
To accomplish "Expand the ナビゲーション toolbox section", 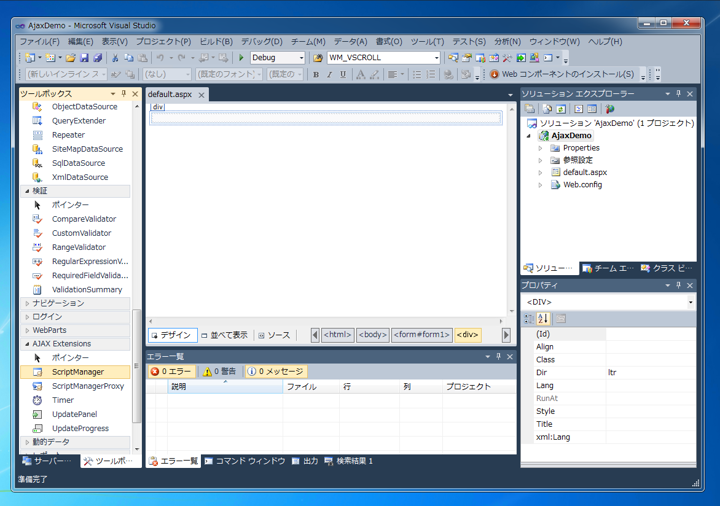I will click(27, 304).
